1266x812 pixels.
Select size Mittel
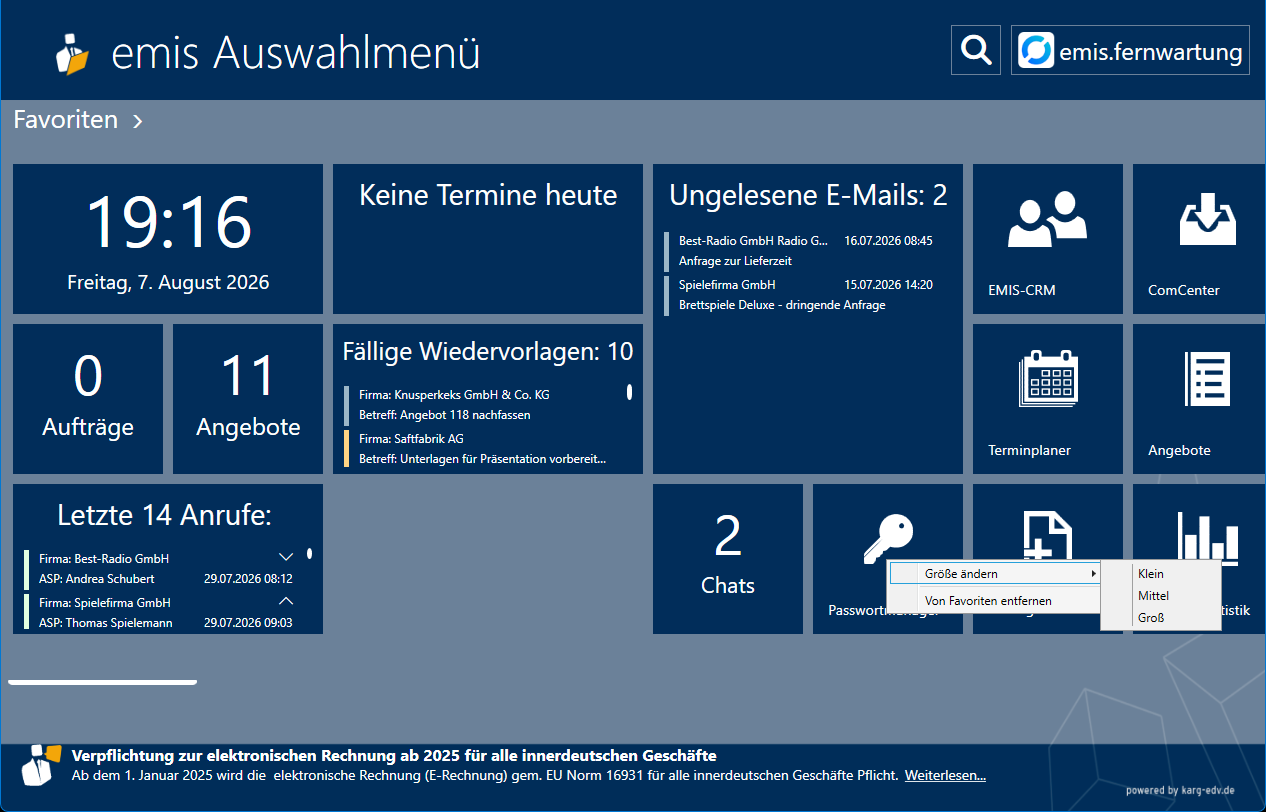click(1161, 596)
